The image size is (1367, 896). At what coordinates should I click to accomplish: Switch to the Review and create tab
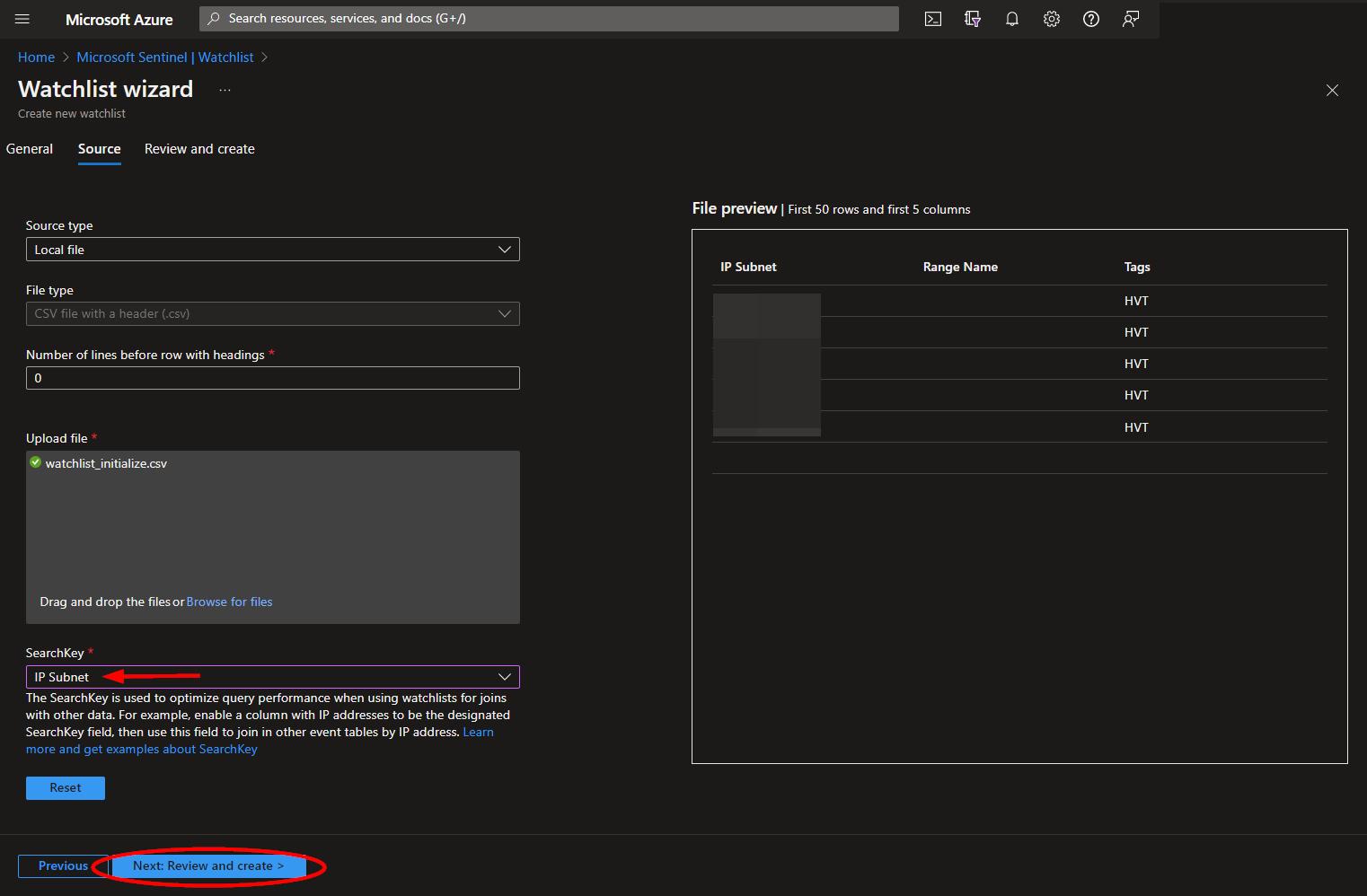199,149
